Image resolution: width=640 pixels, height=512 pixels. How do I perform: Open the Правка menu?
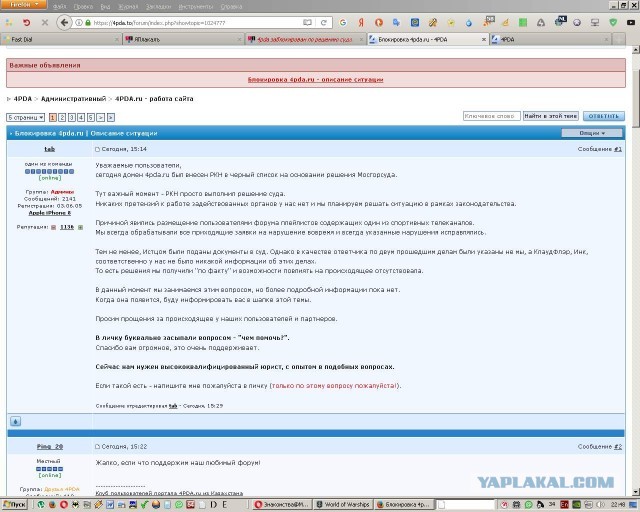(83, 7)
